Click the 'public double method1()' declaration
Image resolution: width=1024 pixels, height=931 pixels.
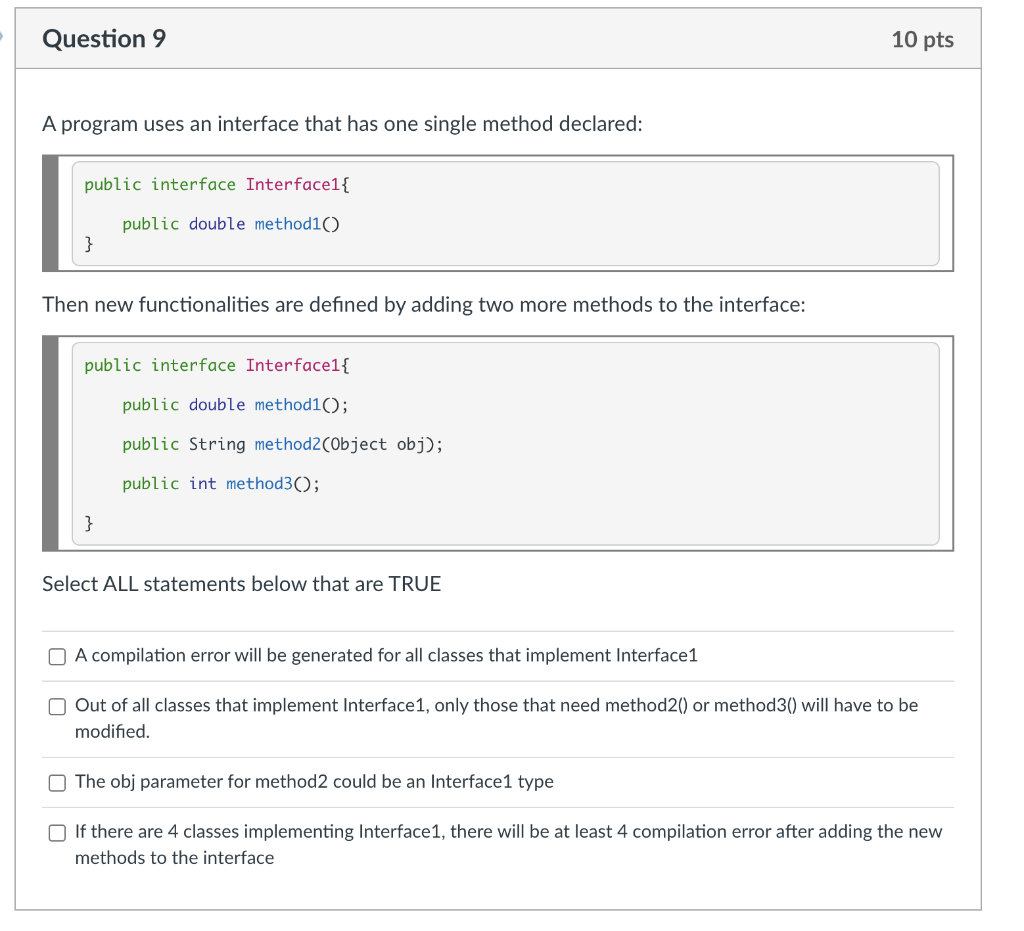point(230,223)
